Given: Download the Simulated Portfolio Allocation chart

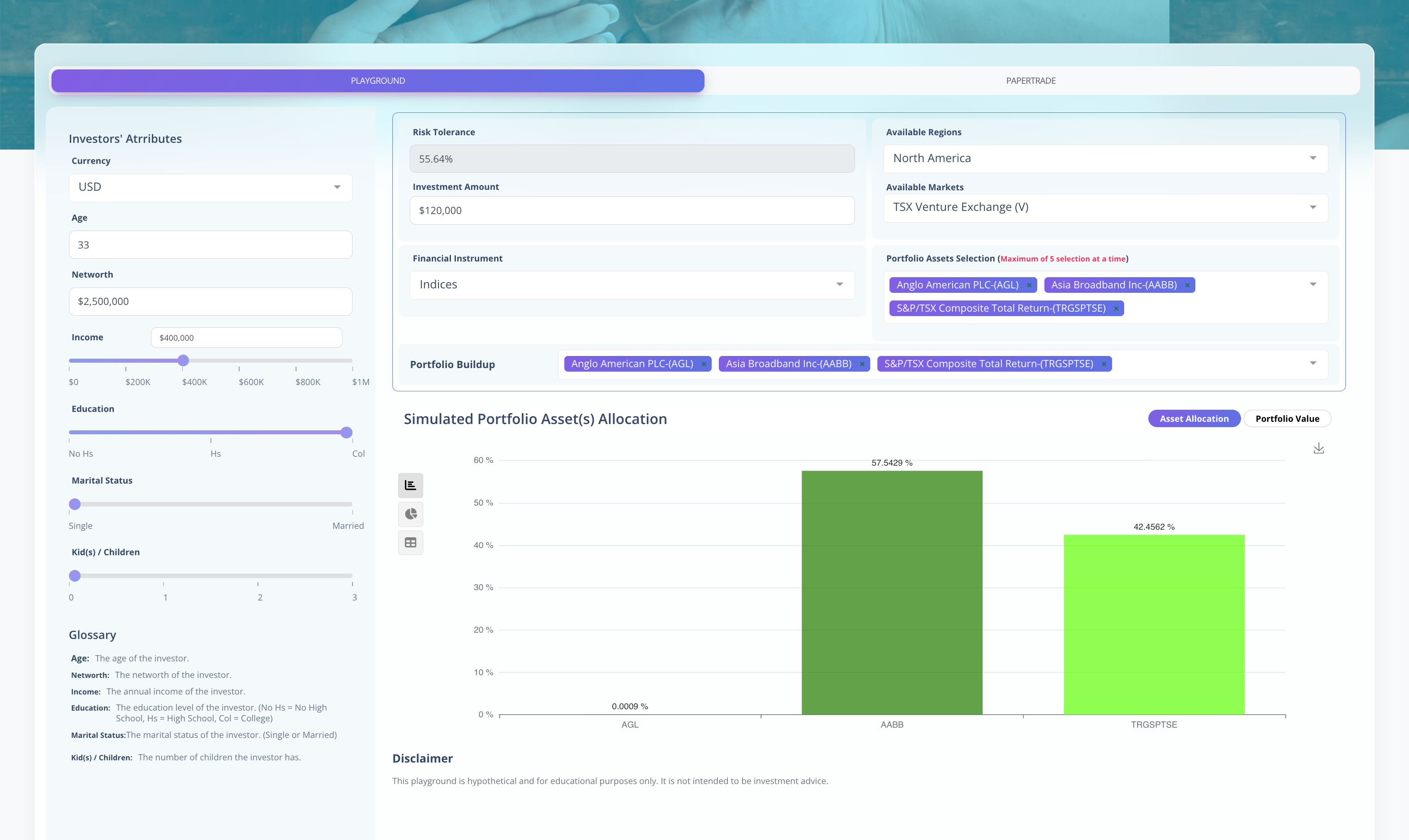Looking at the screenshot, I should (1319, 448).
